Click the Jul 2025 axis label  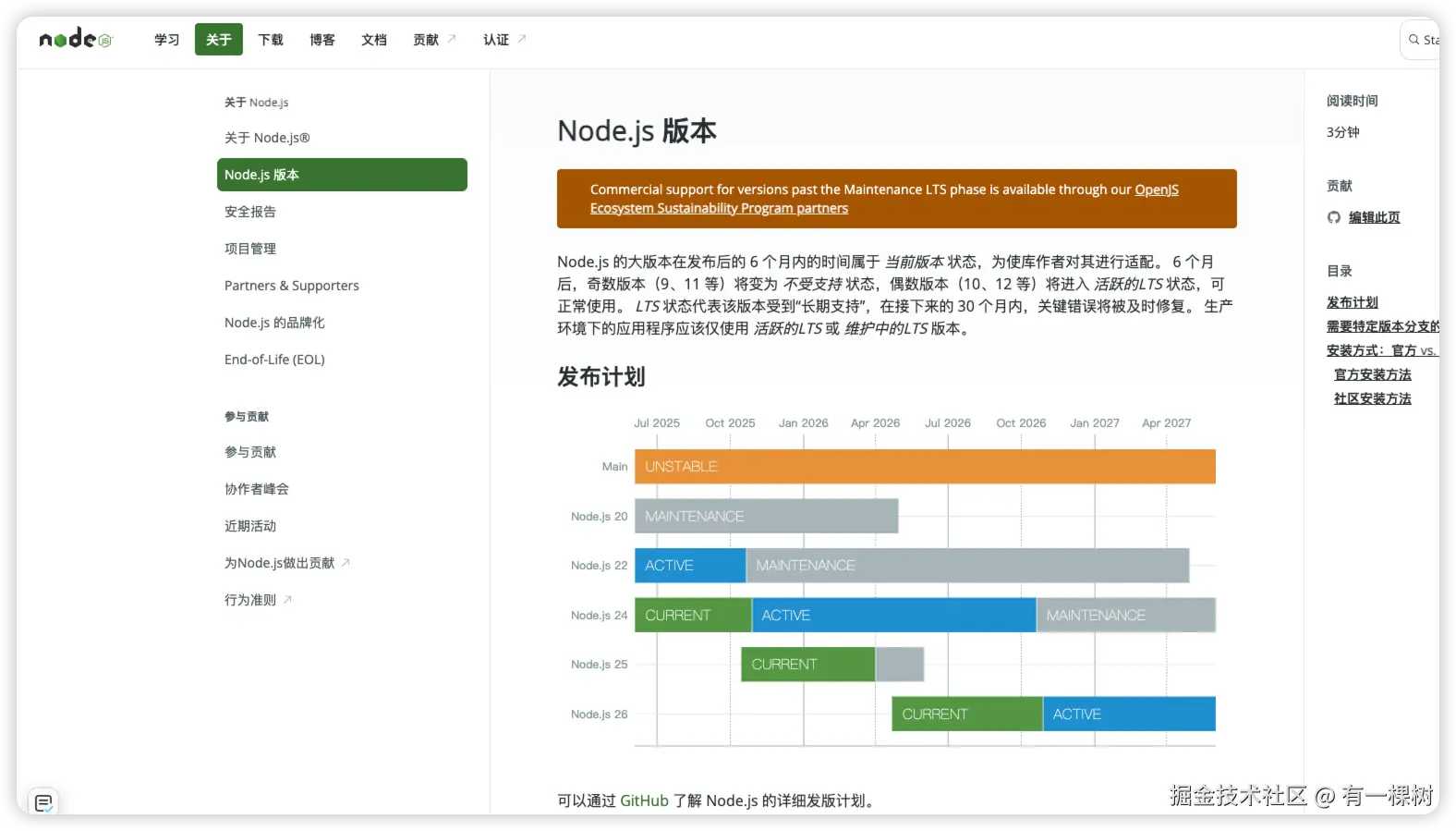(657, 422)
